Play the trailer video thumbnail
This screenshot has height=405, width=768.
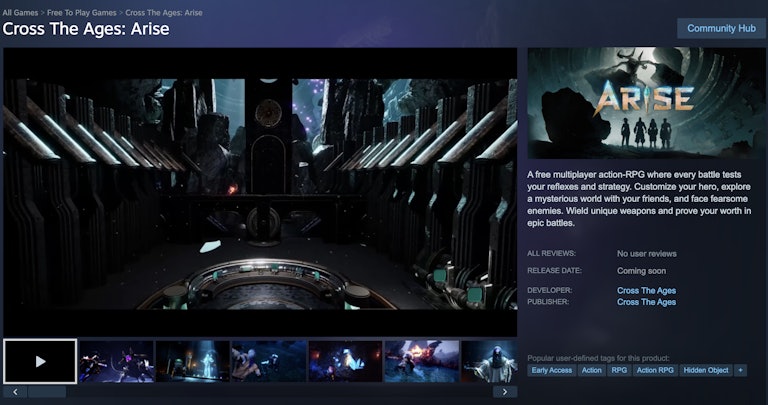pos(40,361)
